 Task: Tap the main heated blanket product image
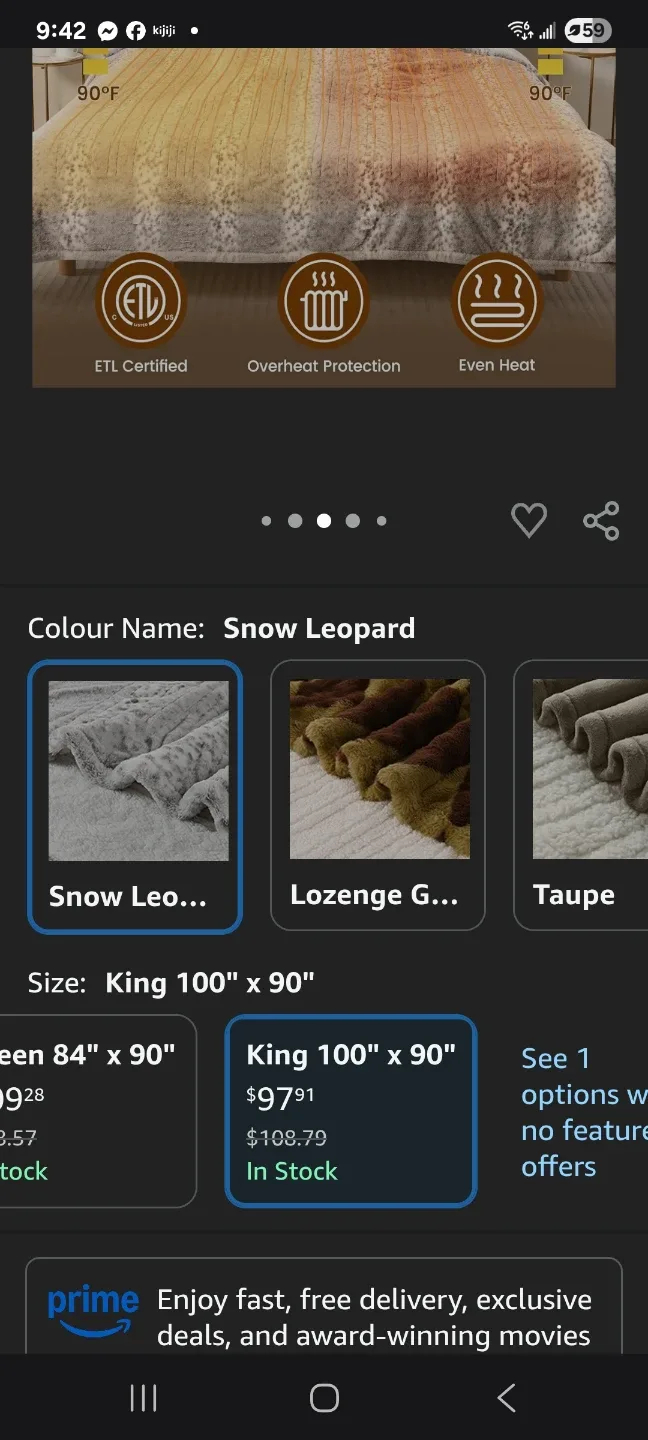click(x=324, y=215)
